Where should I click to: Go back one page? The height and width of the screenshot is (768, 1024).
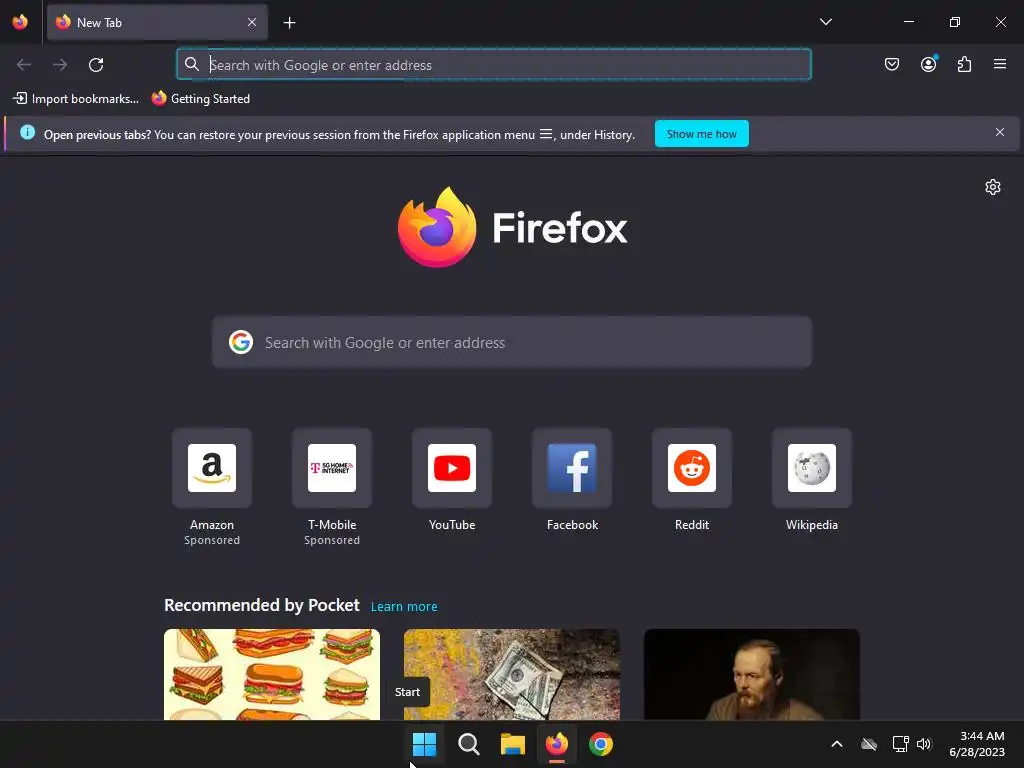[x=24, y=65]
